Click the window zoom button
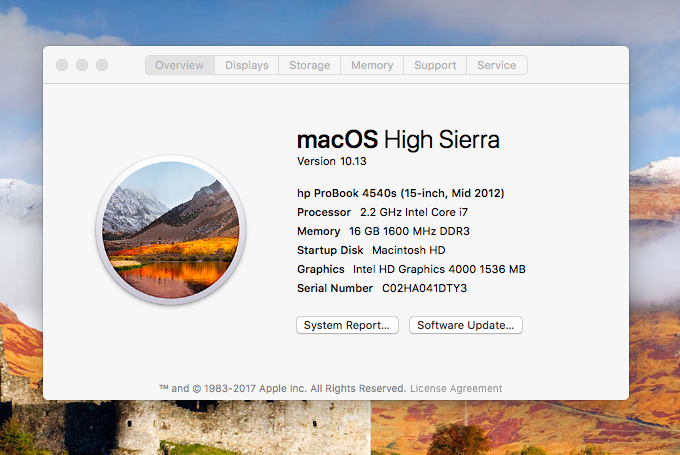This screenshot has height=455, width=680. [102, 65]
